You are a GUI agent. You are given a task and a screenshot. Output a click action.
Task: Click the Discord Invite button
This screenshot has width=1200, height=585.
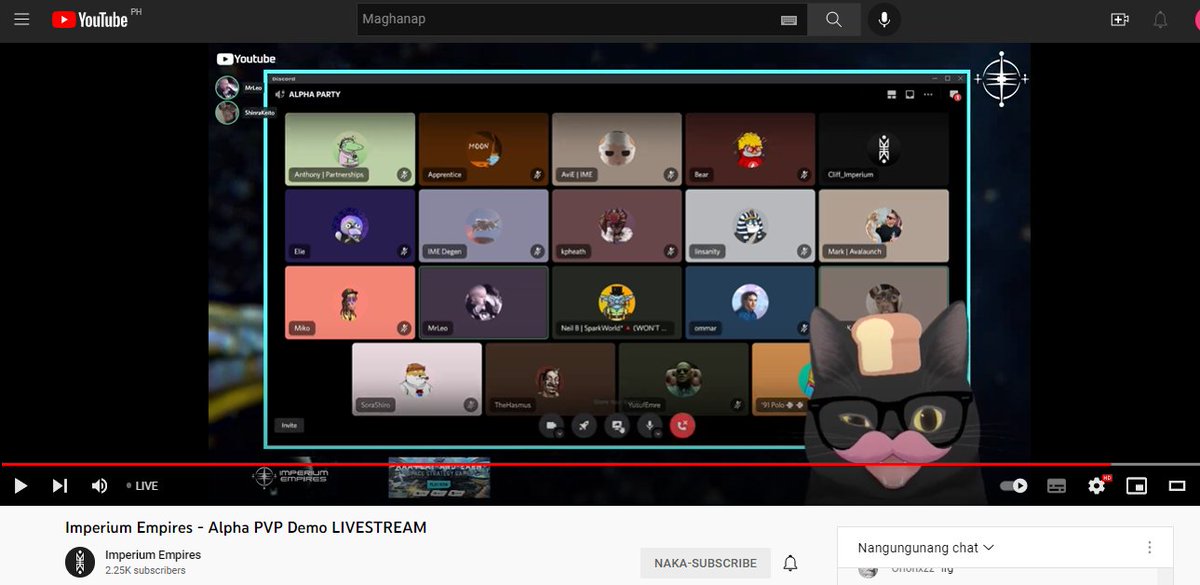tap(289, 425)
